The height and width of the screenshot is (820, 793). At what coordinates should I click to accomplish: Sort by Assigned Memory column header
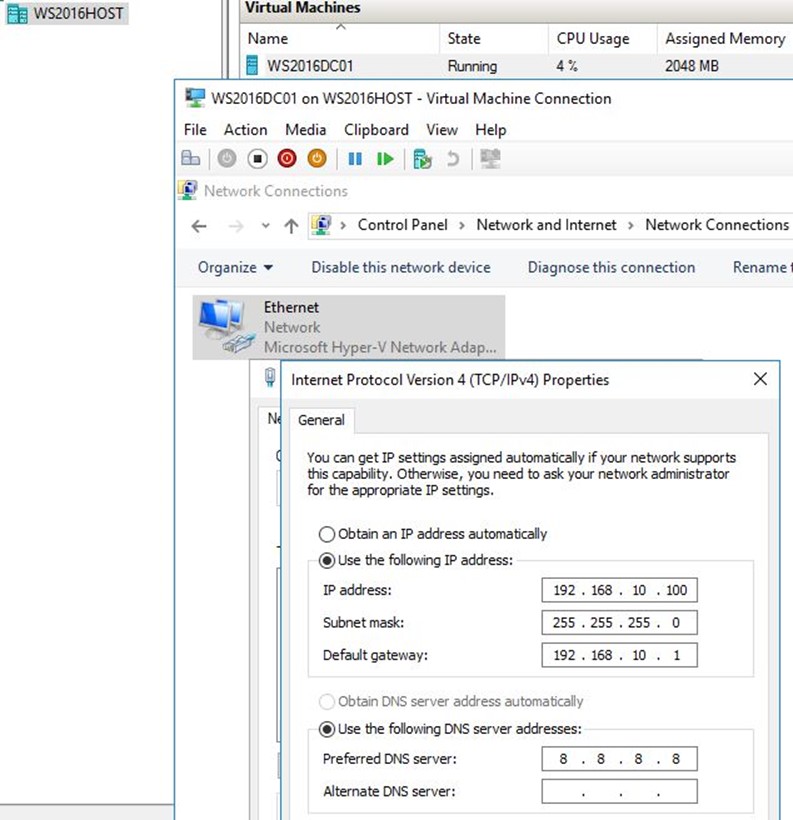click(x=725, y=39)
